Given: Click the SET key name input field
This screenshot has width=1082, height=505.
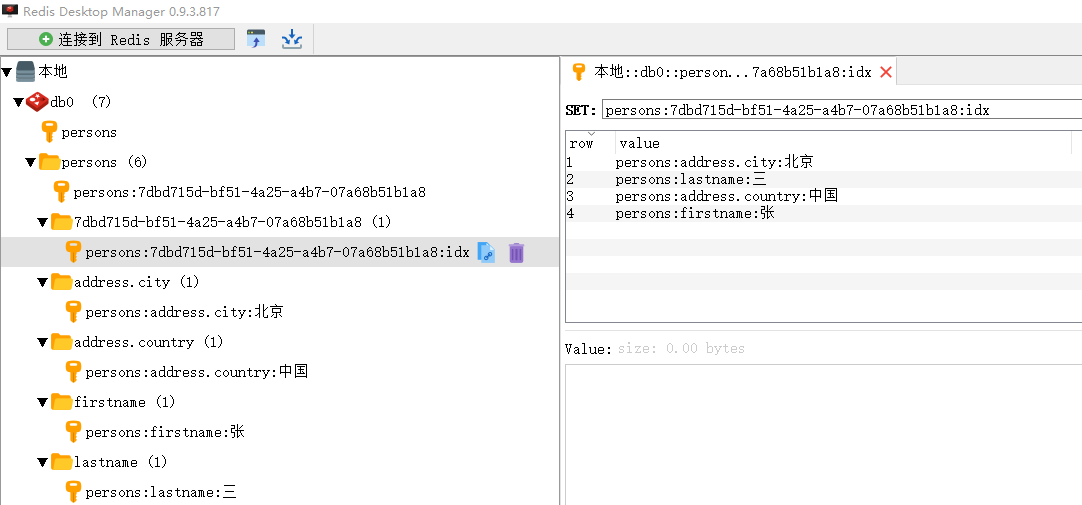Looking at the screenshot, I should (840, 110).
